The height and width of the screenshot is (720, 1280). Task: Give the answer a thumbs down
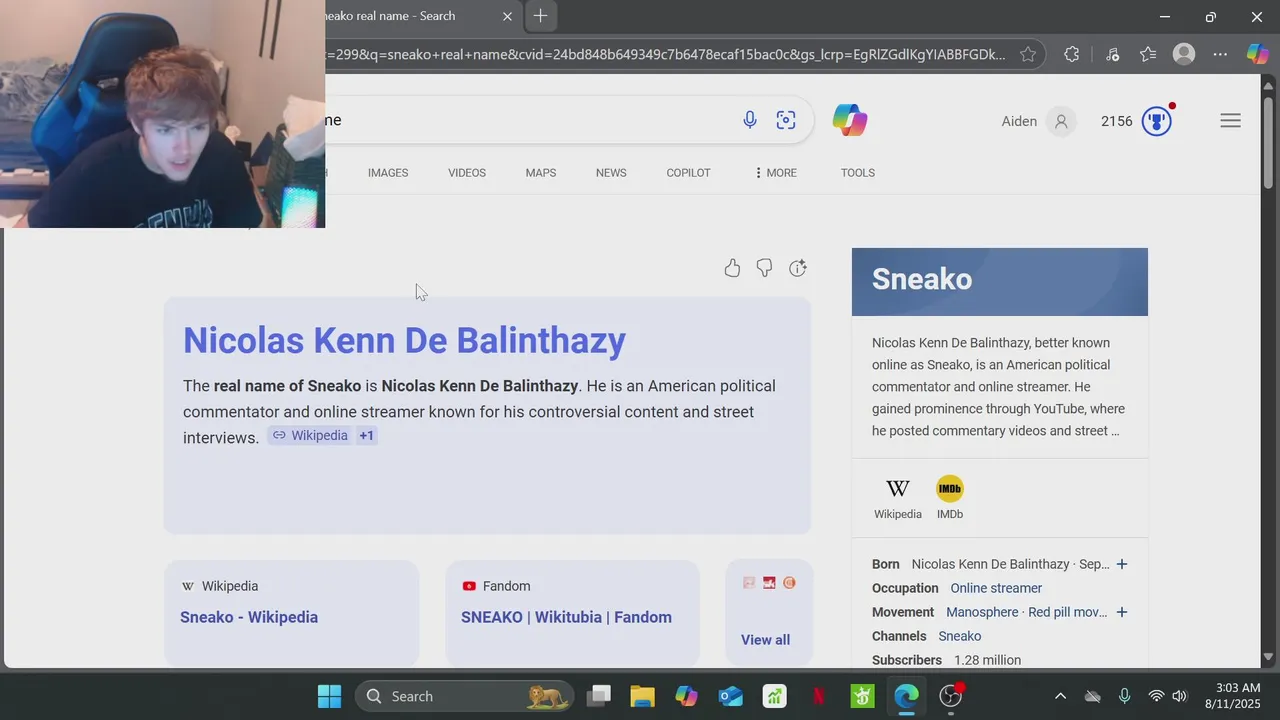[x=764, y=268]
